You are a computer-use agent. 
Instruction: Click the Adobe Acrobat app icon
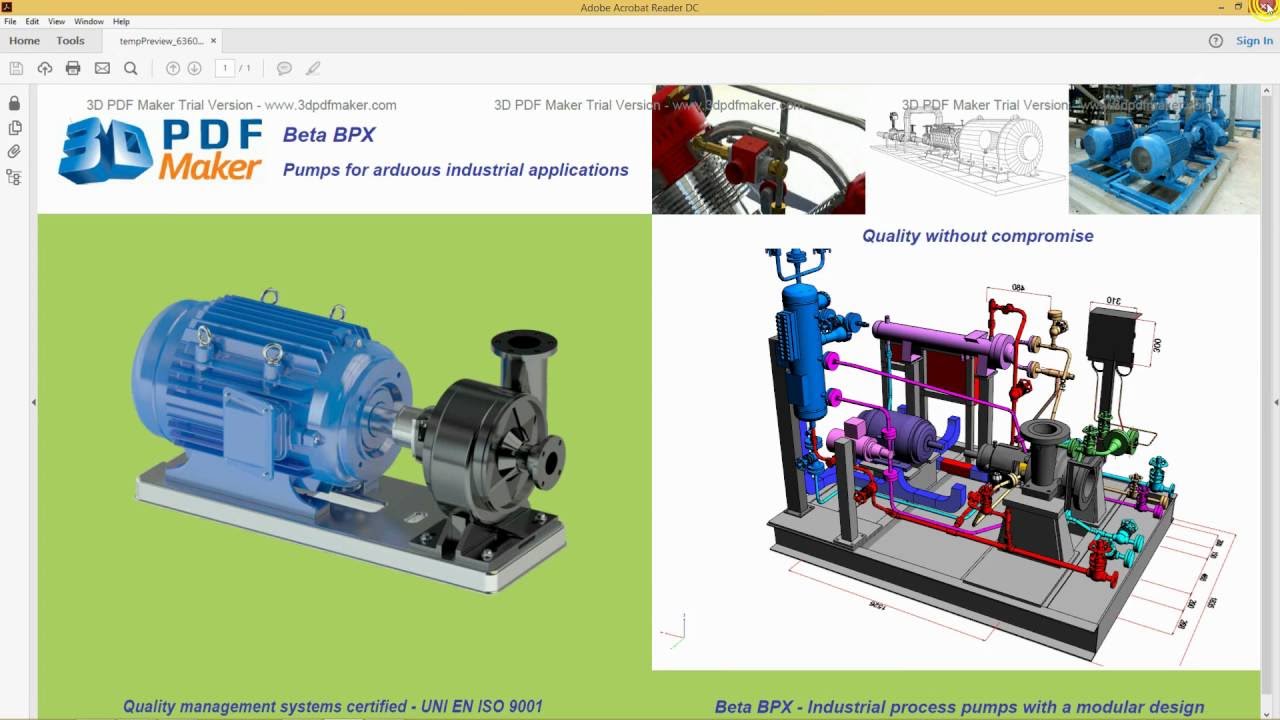(x=7, y=7)
